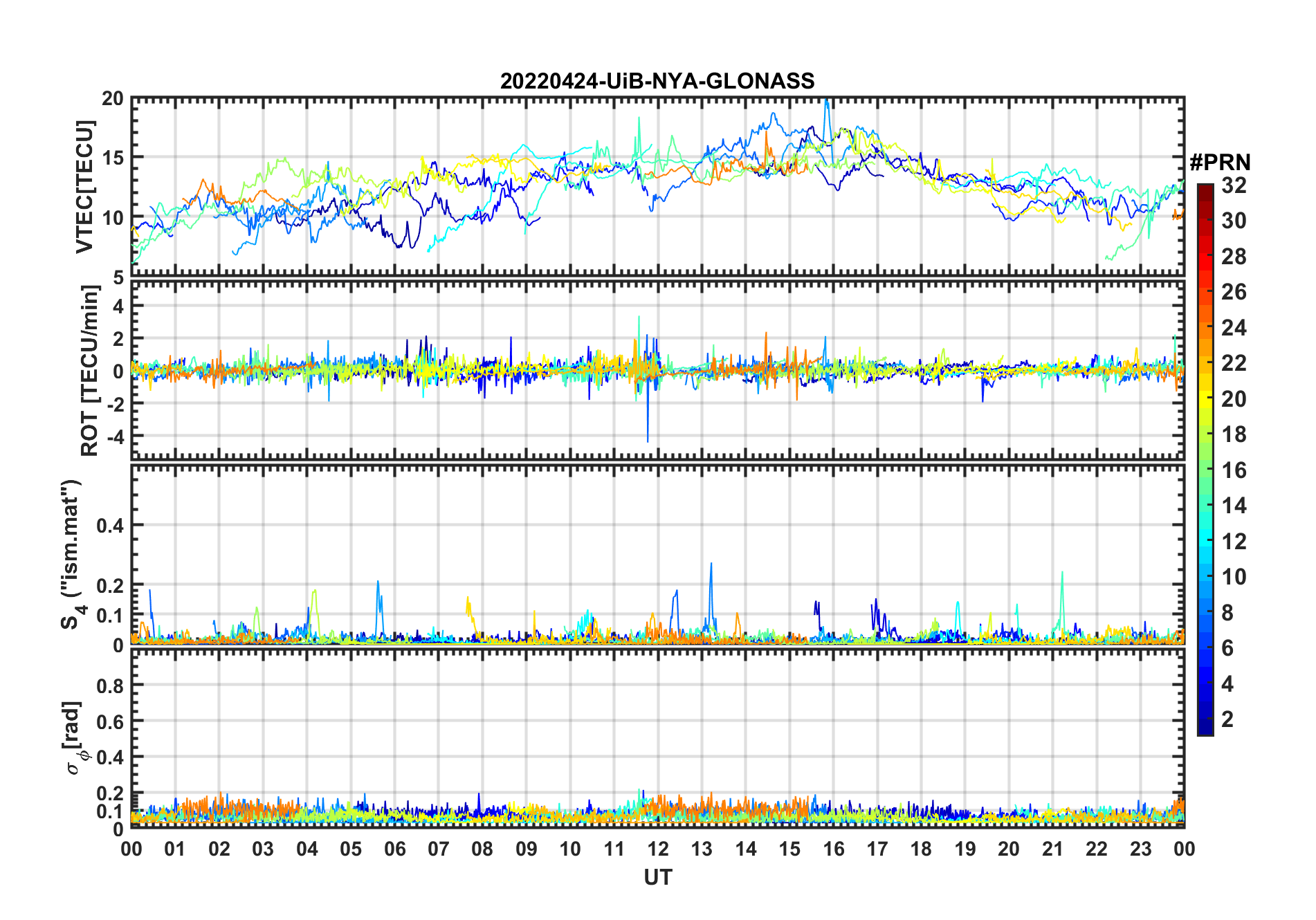Image resolution: width=1316 pixels, height=920 pixels.
Task: Click VTEC y-axis tick label "20"
Action: [113, 99]
